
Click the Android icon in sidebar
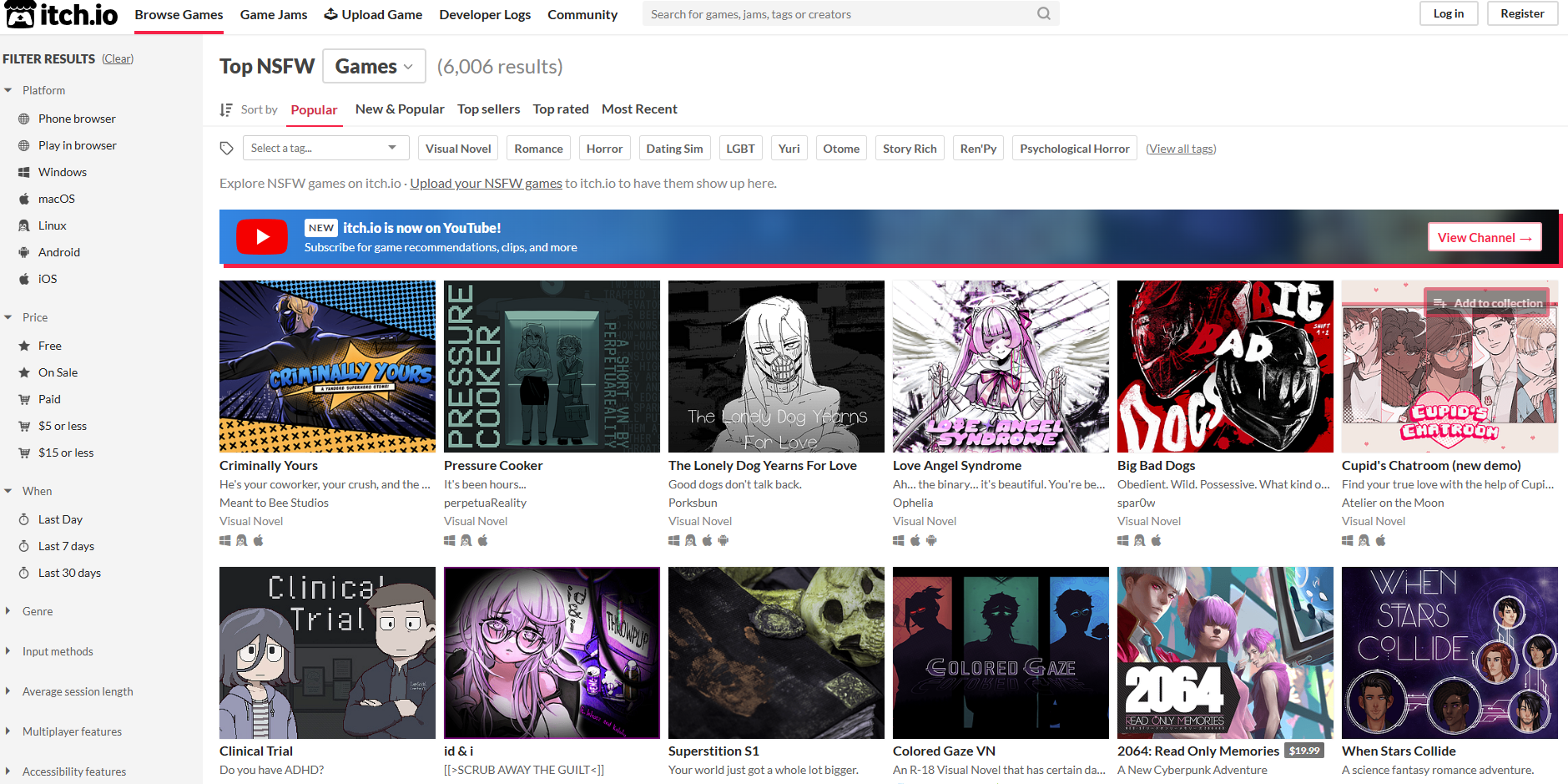(24, 252)
